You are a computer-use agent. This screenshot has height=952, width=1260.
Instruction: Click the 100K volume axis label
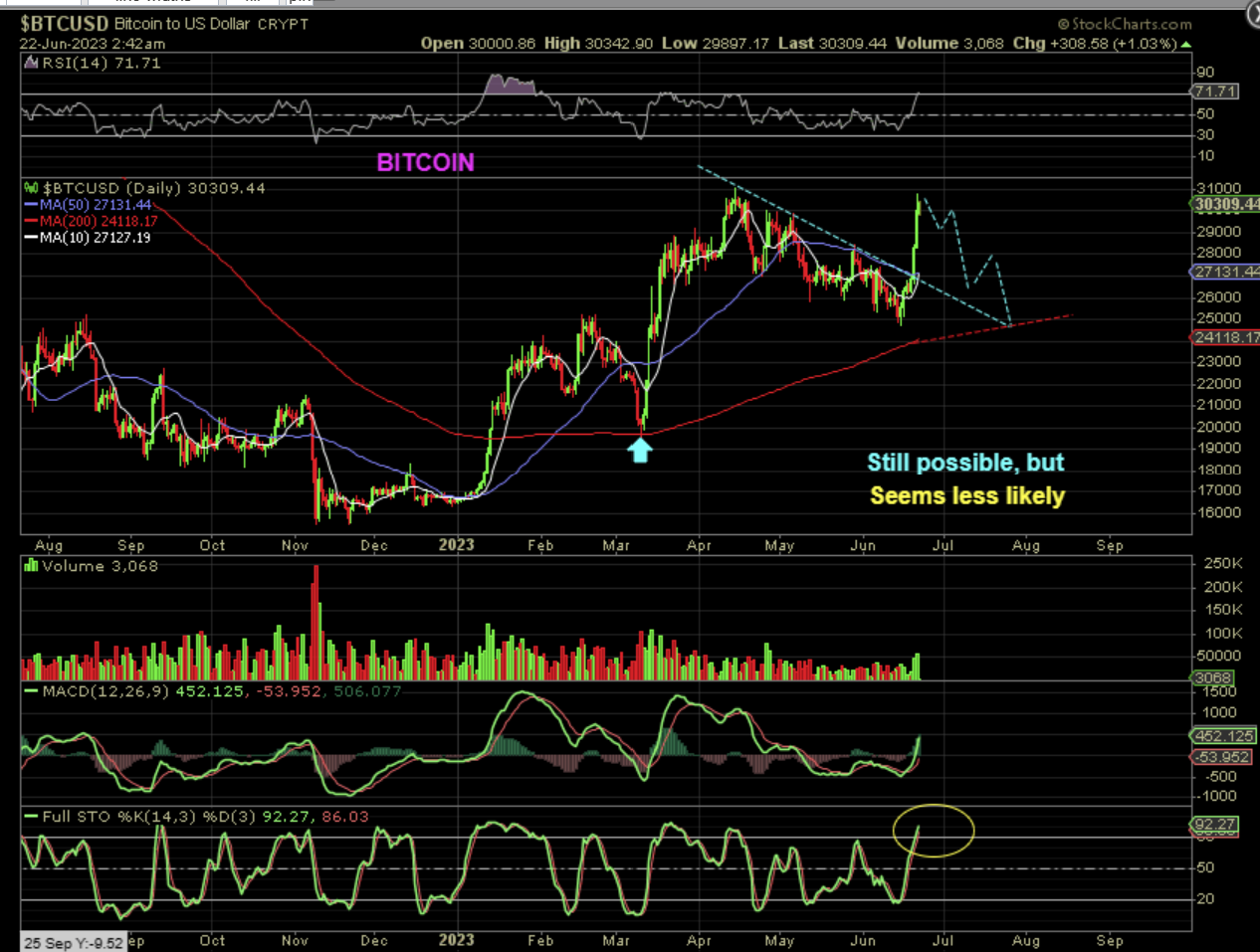[x=1223, y=633]
